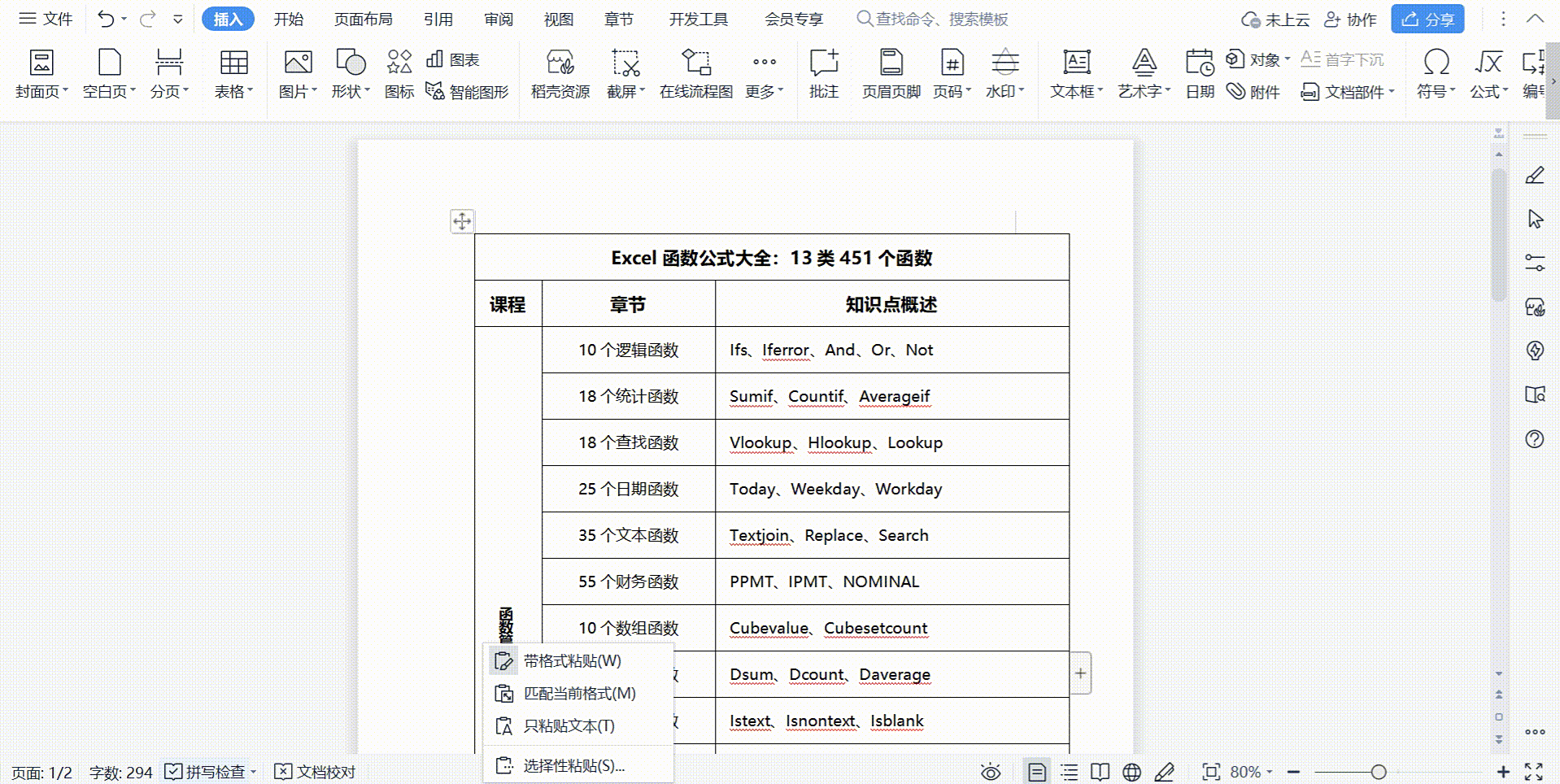Choose 只粘贴文本 from the paste menu
This screenshot has width=1560, height=784.
[568, 725]
